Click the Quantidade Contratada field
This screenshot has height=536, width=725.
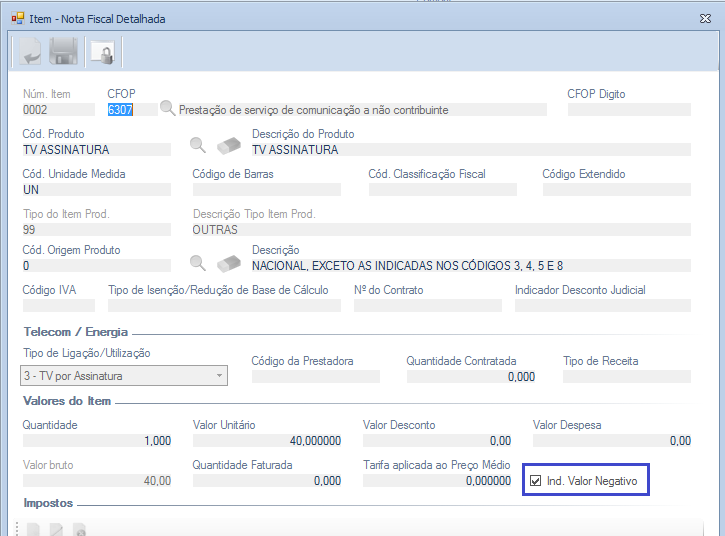[470, 377]
